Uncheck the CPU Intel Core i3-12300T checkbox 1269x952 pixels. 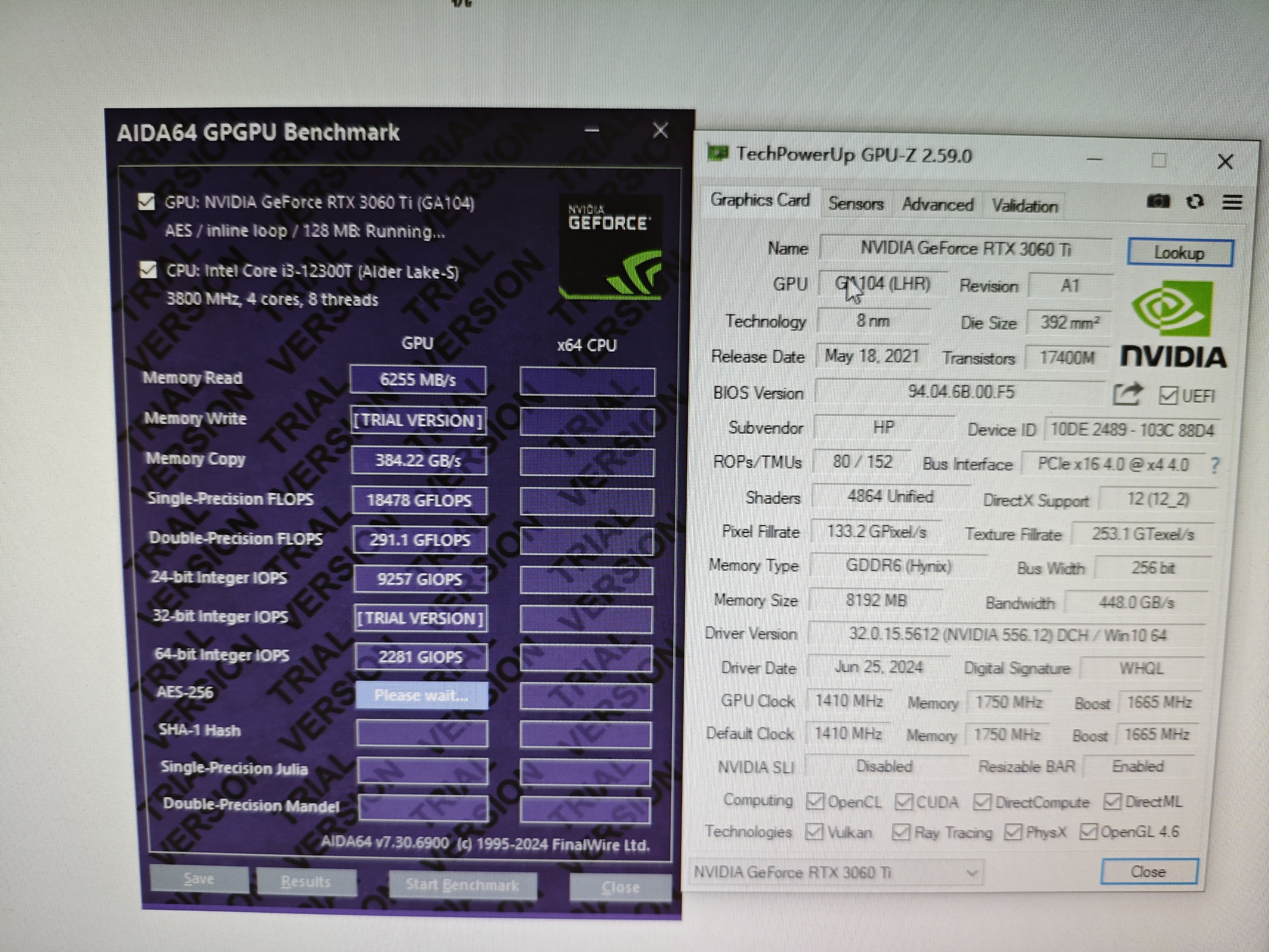pos(149,270)
